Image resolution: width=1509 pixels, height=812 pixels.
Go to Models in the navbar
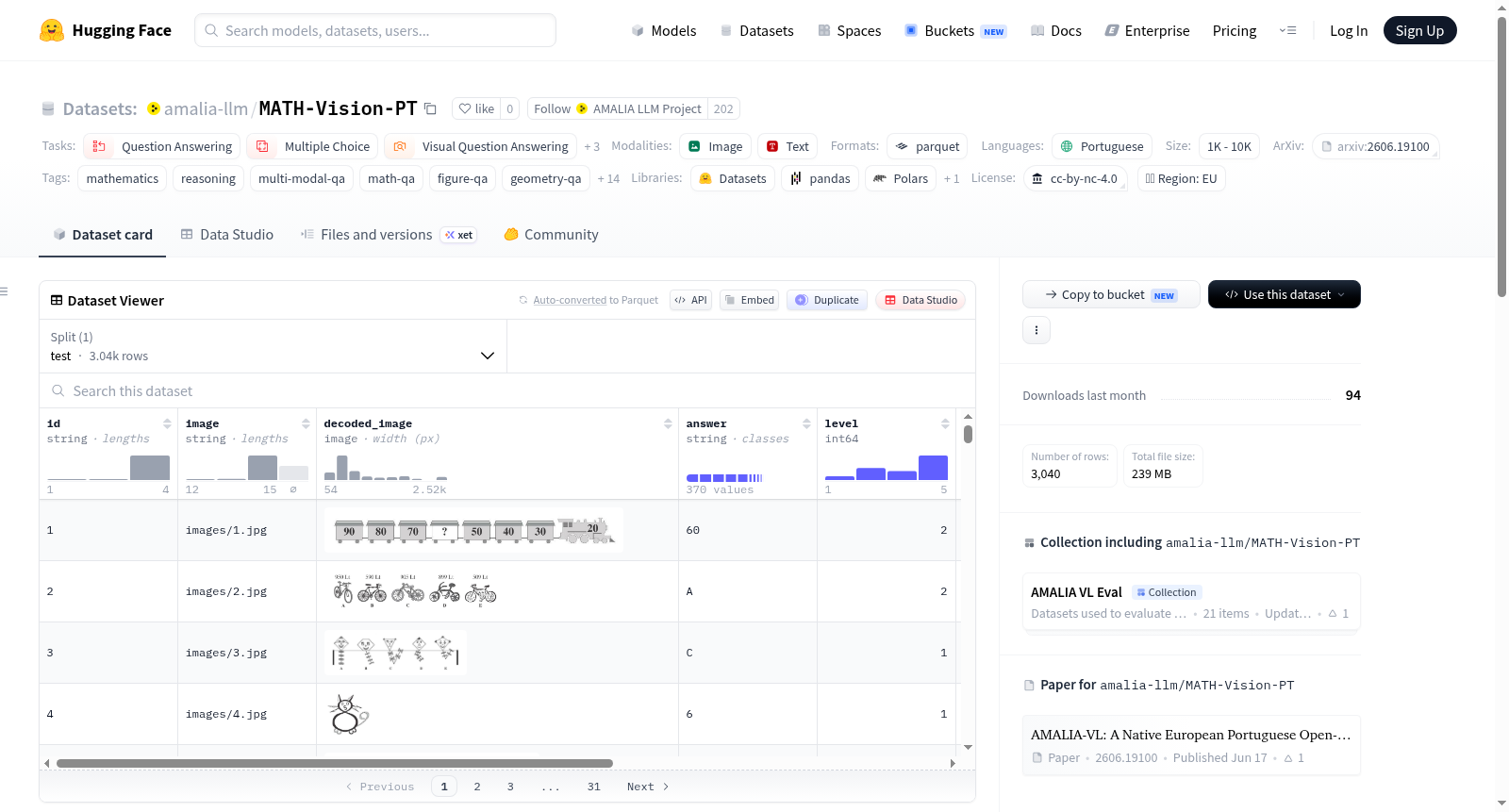coord(664,30)
